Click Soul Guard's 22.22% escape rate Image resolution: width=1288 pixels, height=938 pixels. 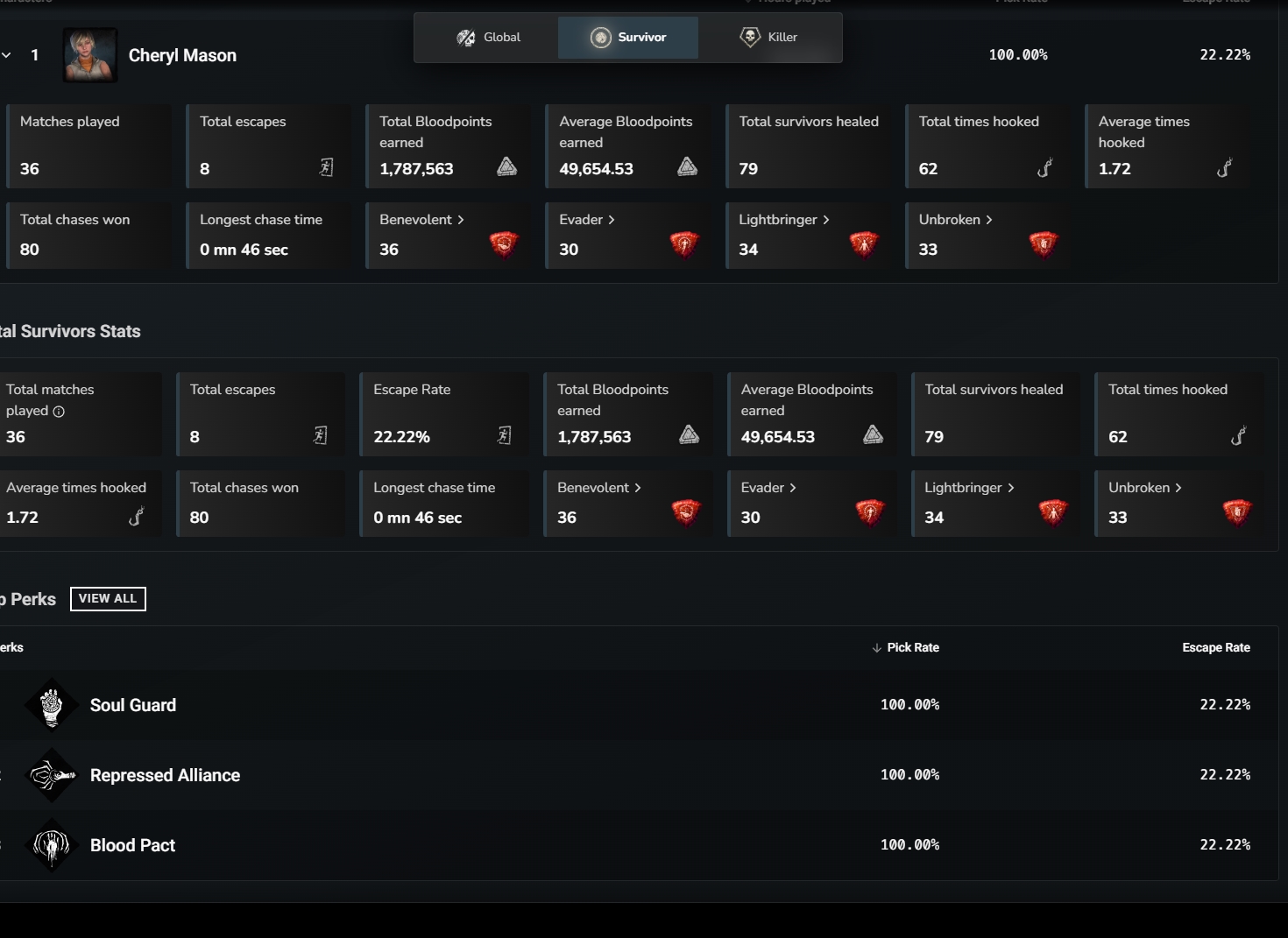1225,705
